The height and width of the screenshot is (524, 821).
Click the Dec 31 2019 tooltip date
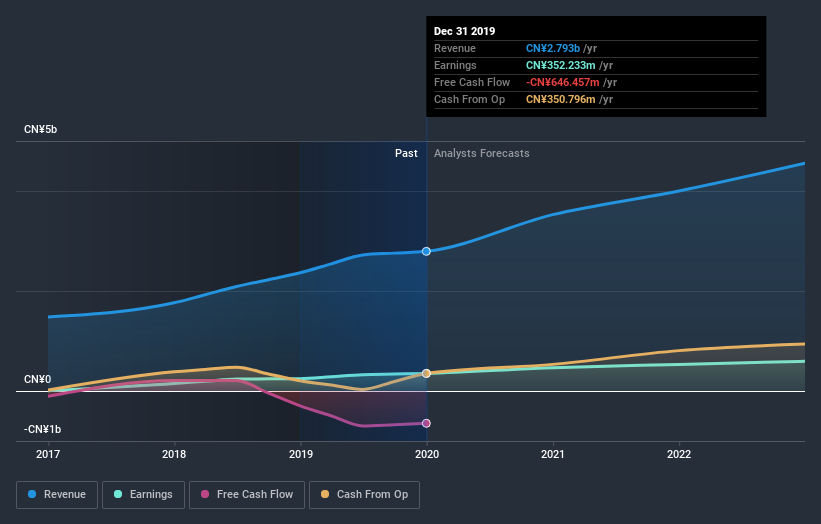pyautogui.click(x=464, y=31)
